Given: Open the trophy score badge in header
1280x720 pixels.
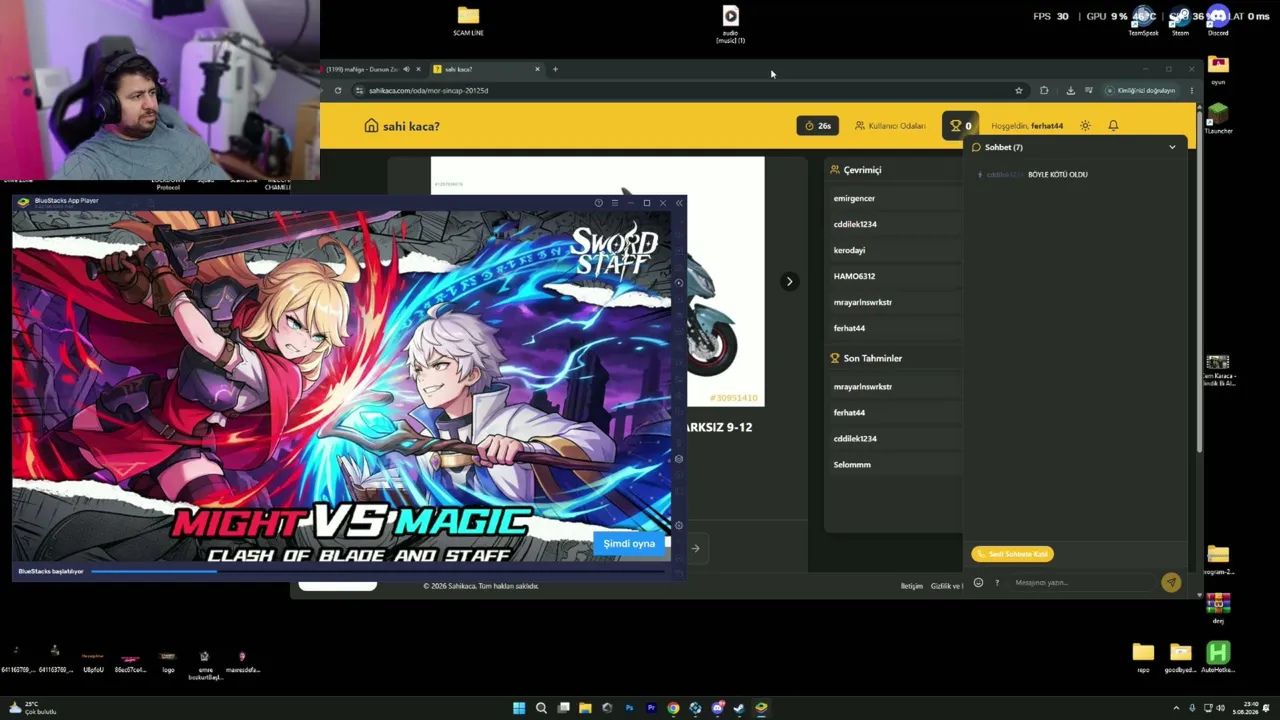Looking at the screenshot, I should tap(961, 126).
